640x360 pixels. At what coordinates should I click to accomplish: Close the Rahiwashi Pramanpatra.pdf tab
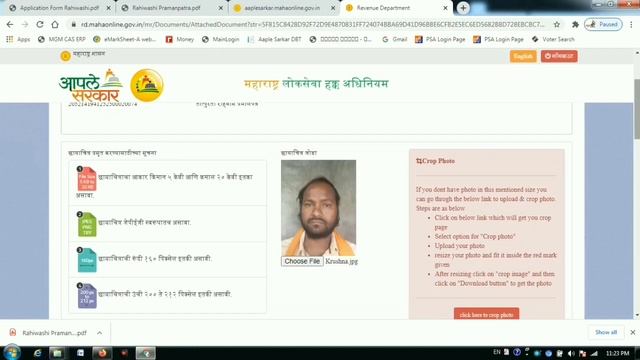pos(221,8)
